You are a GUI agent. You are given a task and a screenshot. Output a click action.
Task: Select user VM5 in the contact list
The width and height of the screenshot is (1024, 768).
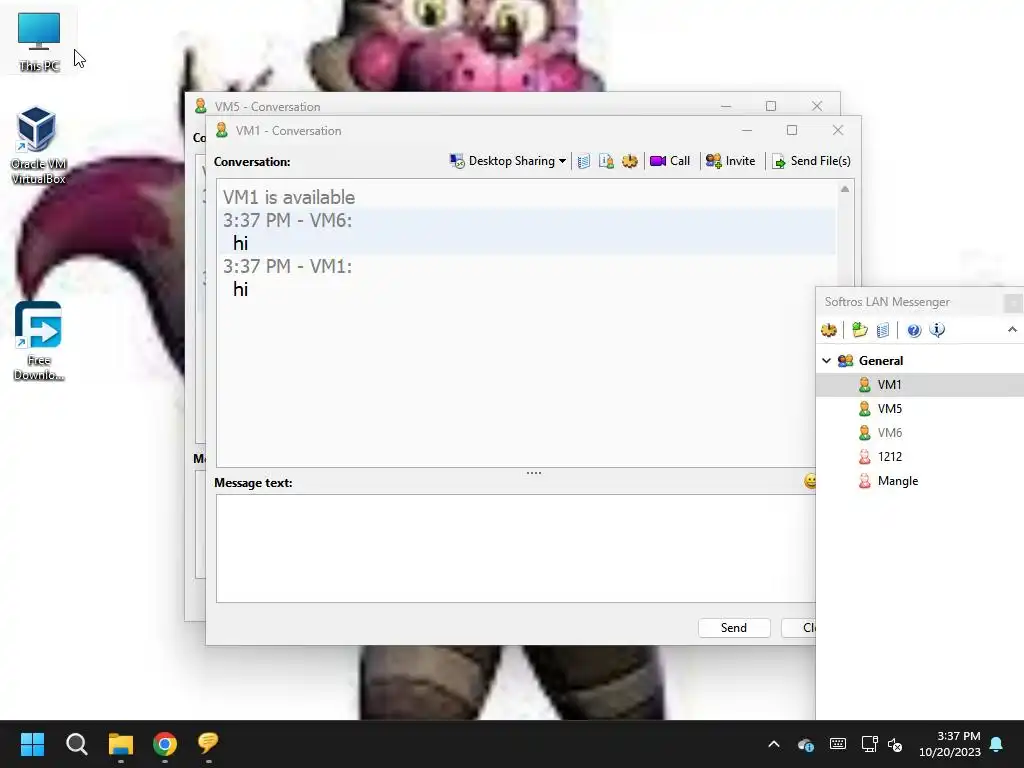pos(920,409)
